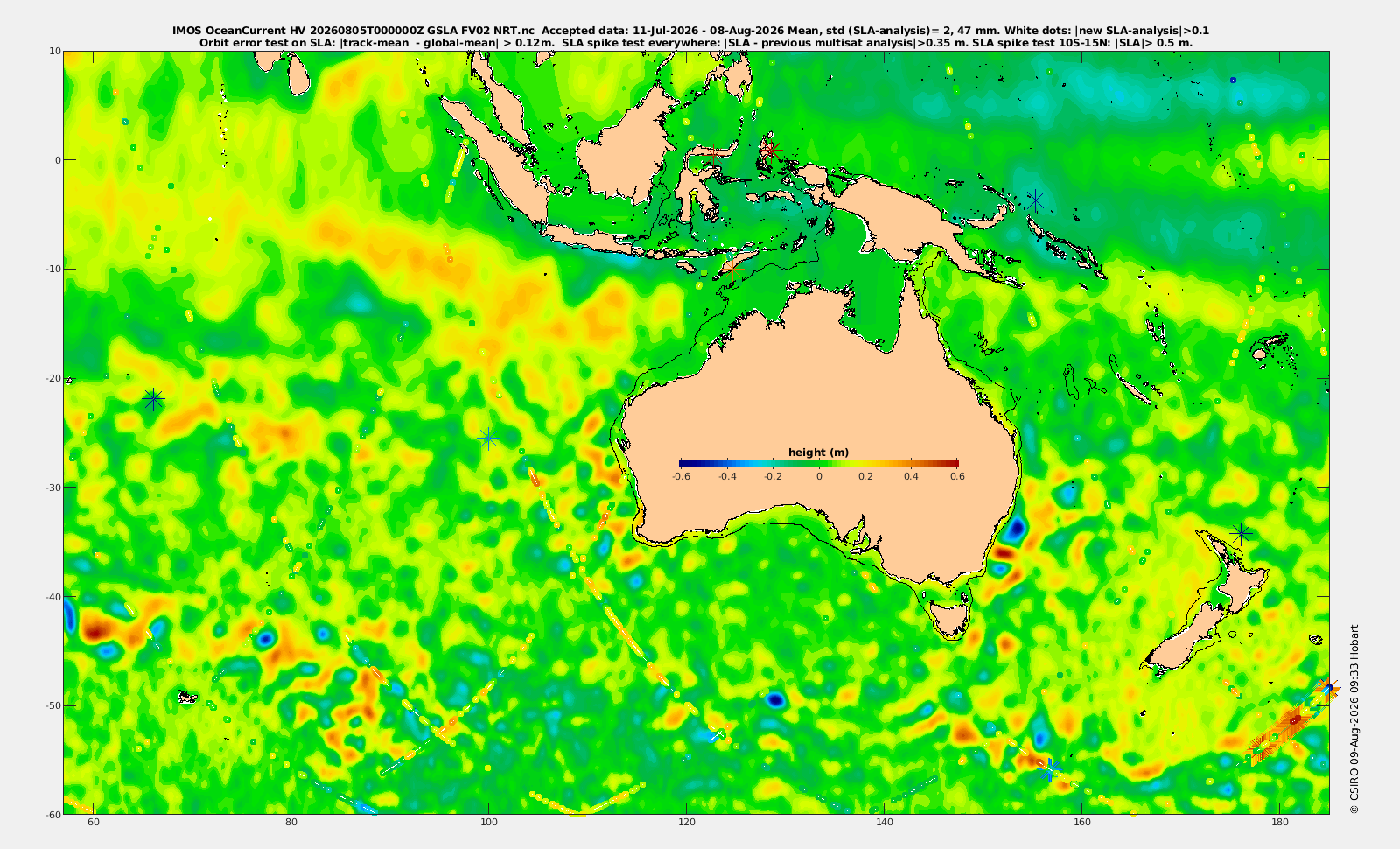Click the blue asterisk marker northeast of New Guinea
Image resolution: width=1400 pixels, height=849 pixels.
pyautogui.click(x=1036, y=200)
